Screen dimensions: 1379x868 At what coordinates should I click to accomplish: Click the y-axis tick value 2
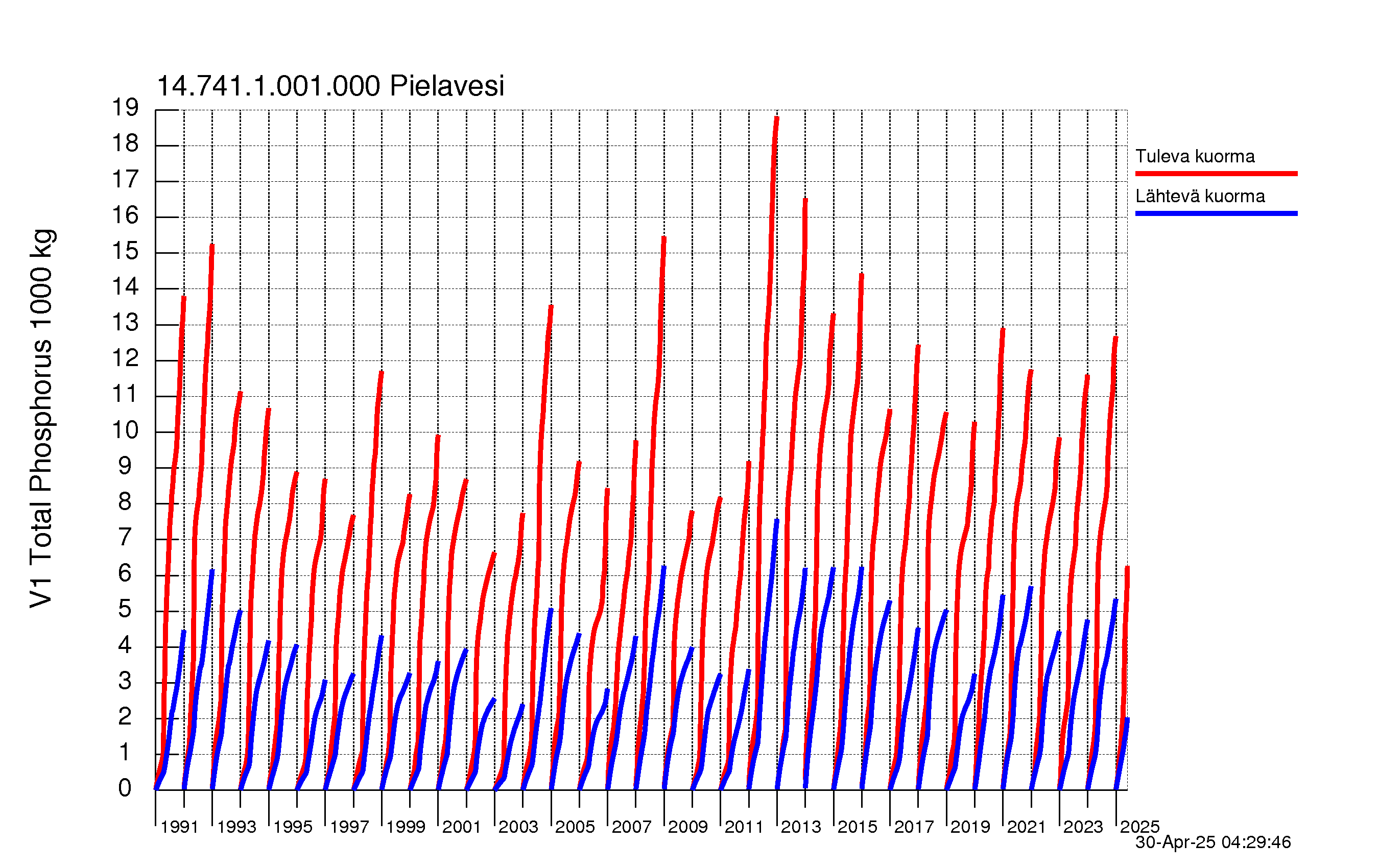(x=125, y=717)
